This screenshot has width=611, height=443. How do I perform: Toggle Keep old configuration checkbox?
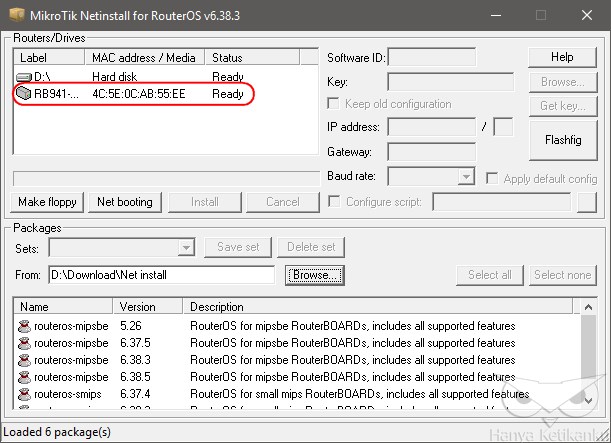tap(333, 104)
